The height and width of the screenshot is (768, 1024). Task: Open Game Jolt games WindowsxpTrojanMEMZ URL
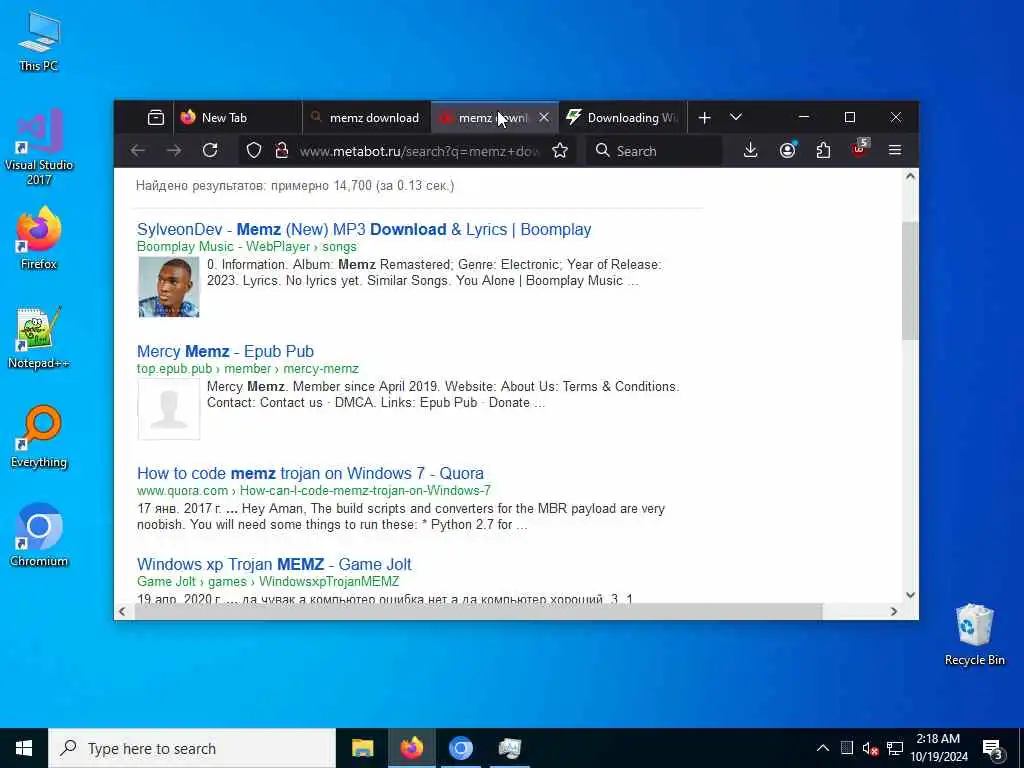[x=268, y=581]
